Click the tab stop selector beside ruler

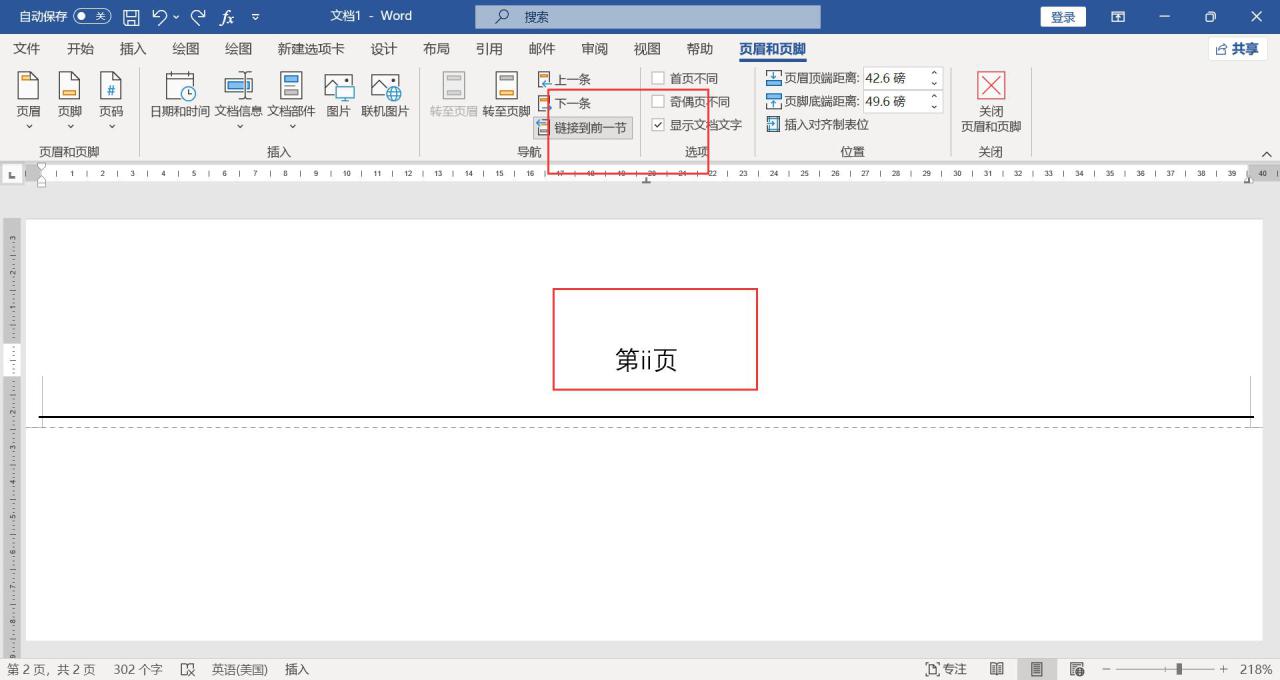(x=12, y=174)
